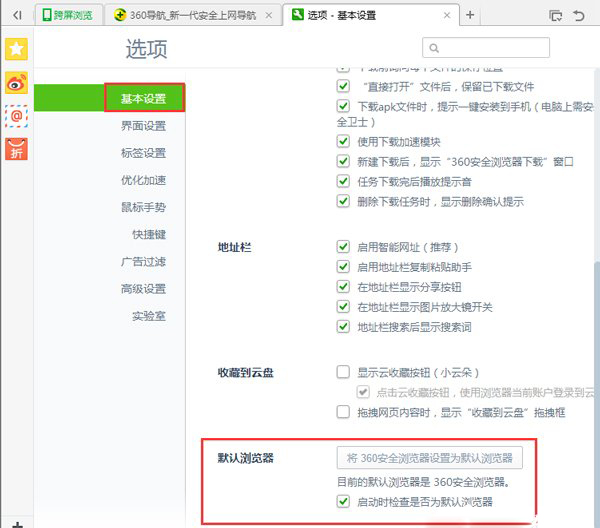Open the favorites star sidebar icon
600x528 pixels.
[16, 49]
